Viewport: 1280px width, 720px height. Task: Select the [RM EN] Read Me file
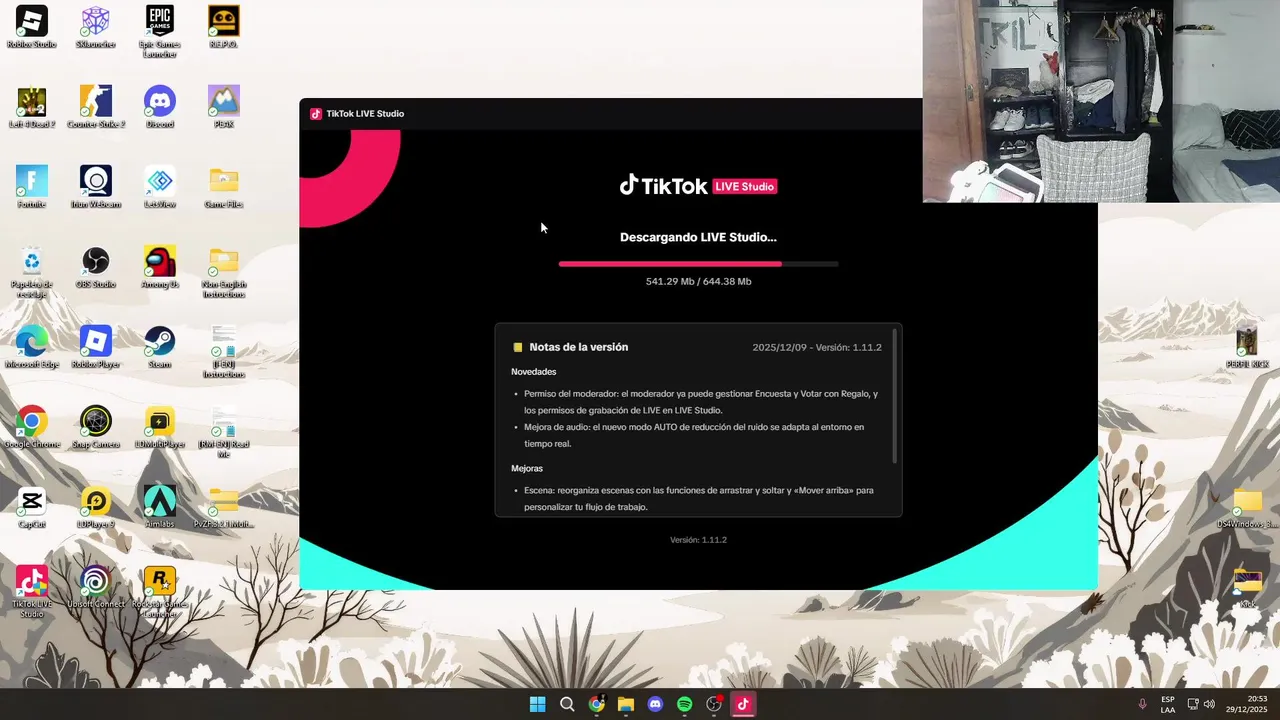pyautogui.click(x=224, y=432)
